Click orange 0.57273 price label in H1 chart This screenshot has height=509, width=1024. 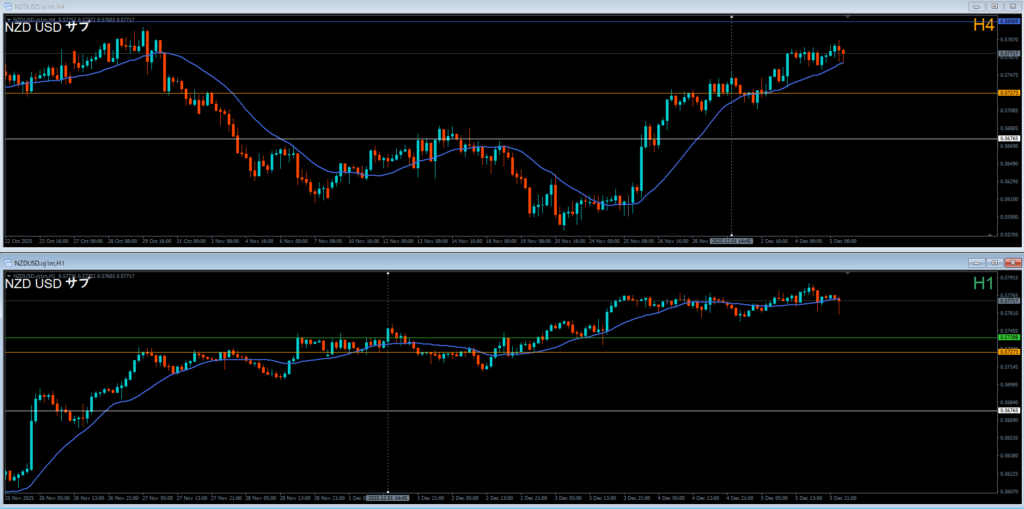tap(1008, 352)
